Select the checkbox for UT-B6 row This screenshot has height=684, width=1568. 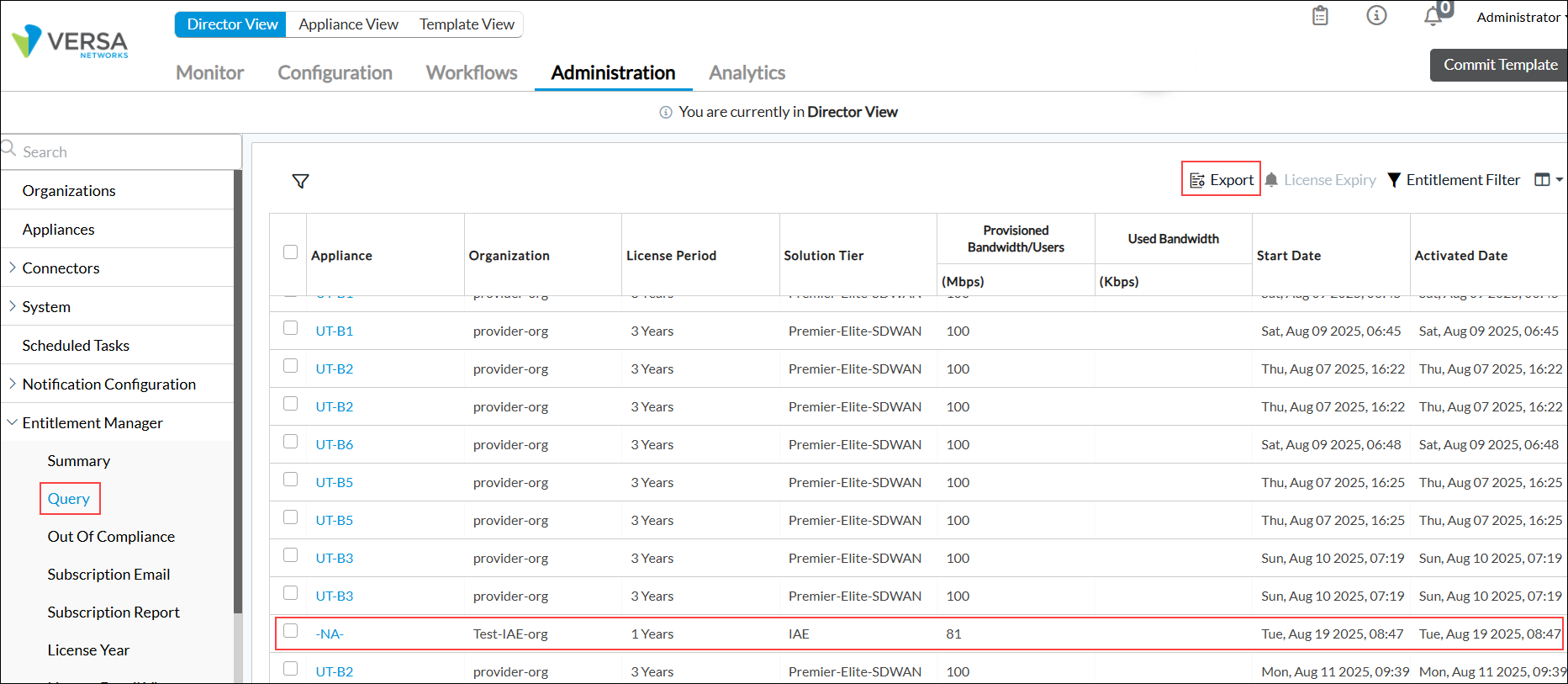[x=291, y=442]
